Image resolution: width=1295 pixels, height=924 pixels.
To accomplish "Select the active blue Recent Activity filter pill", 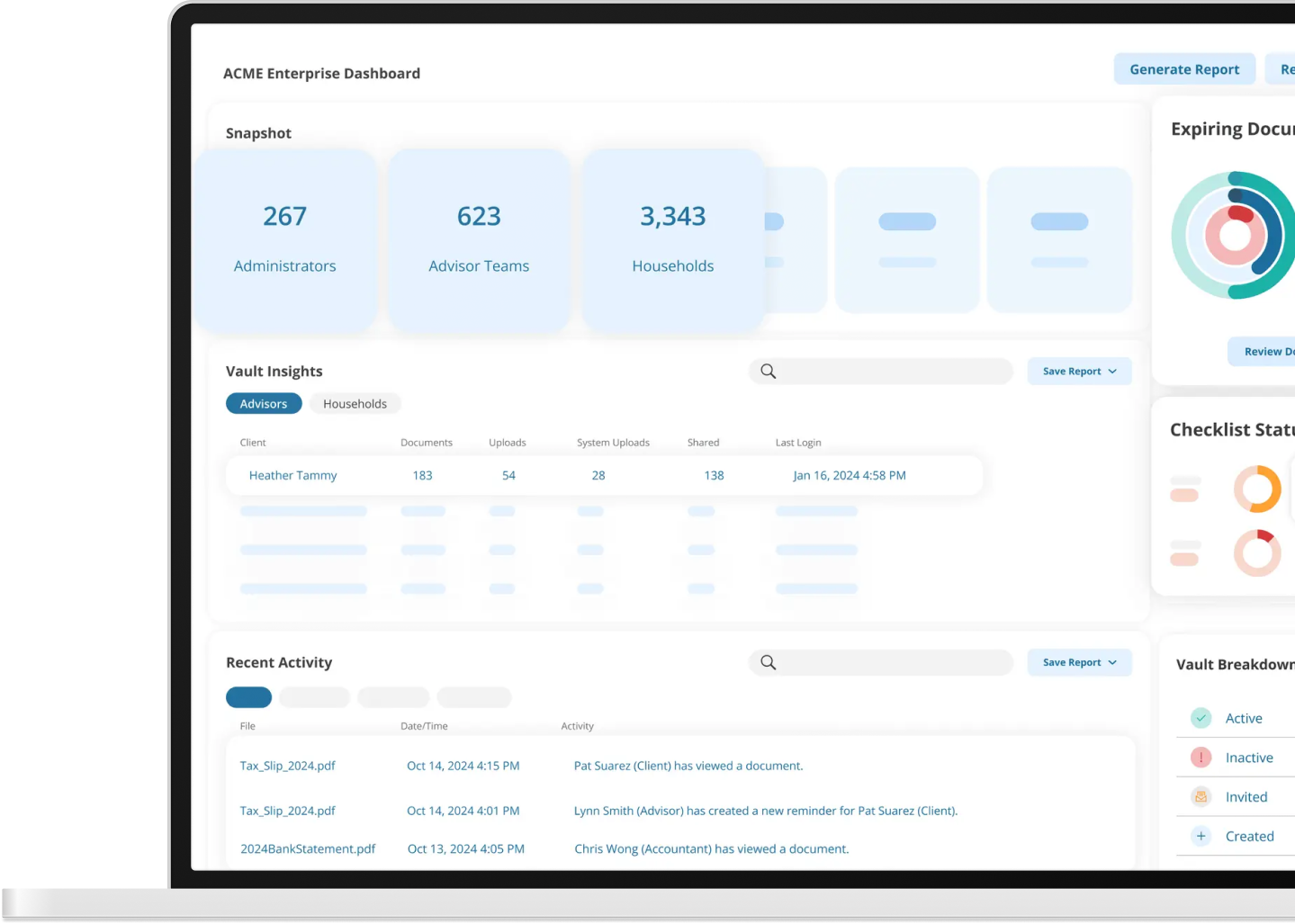I will point(248,697).
